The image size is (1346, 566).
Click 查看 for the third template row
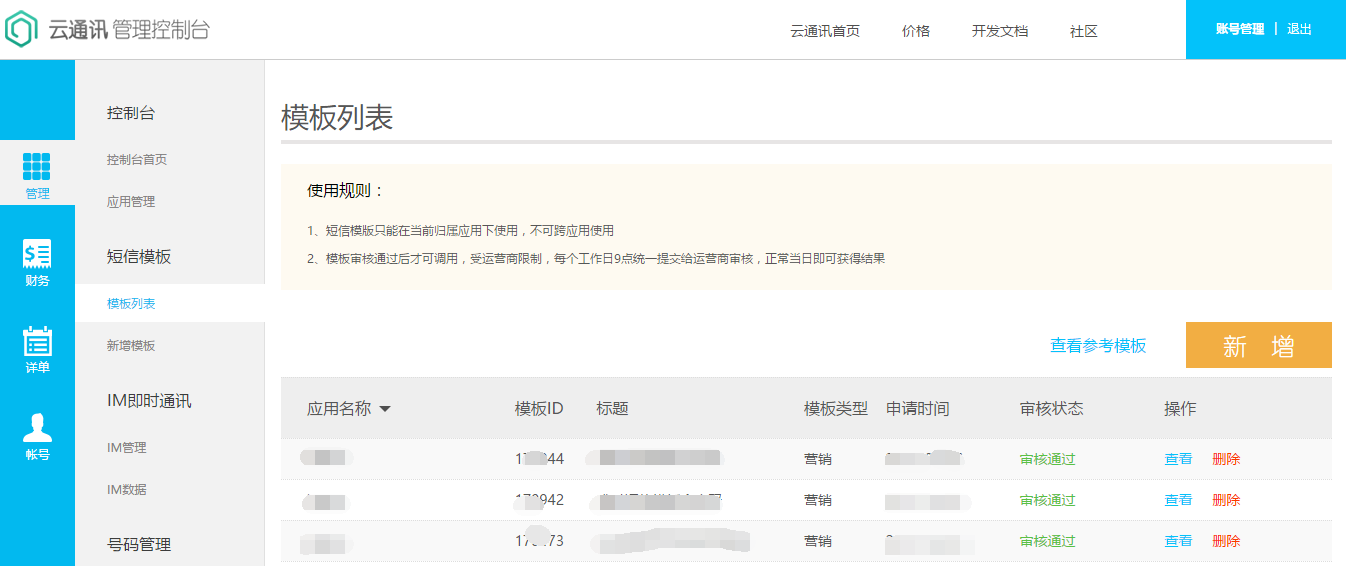(x=1178, y=541)
